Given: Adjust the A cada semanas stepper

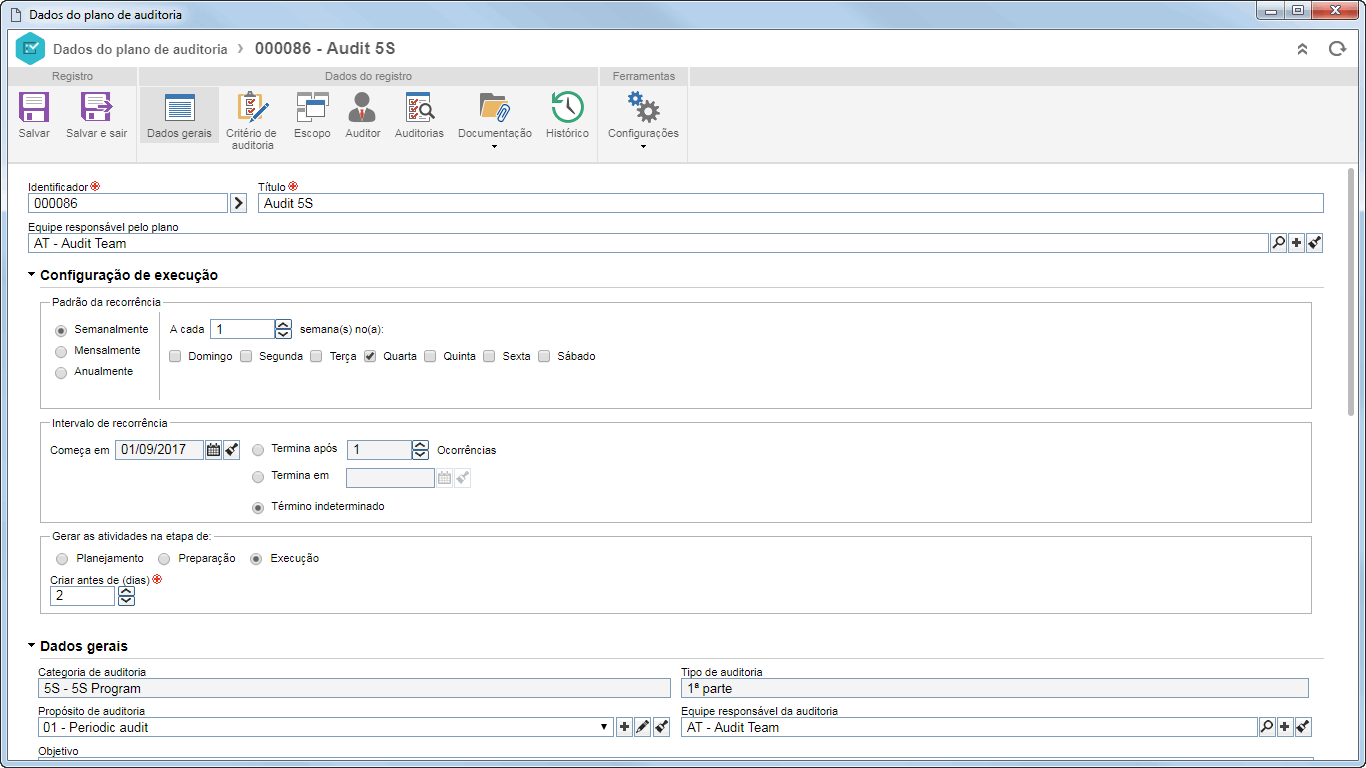Looking at the screenshot, I should click(x=283, y=329).
